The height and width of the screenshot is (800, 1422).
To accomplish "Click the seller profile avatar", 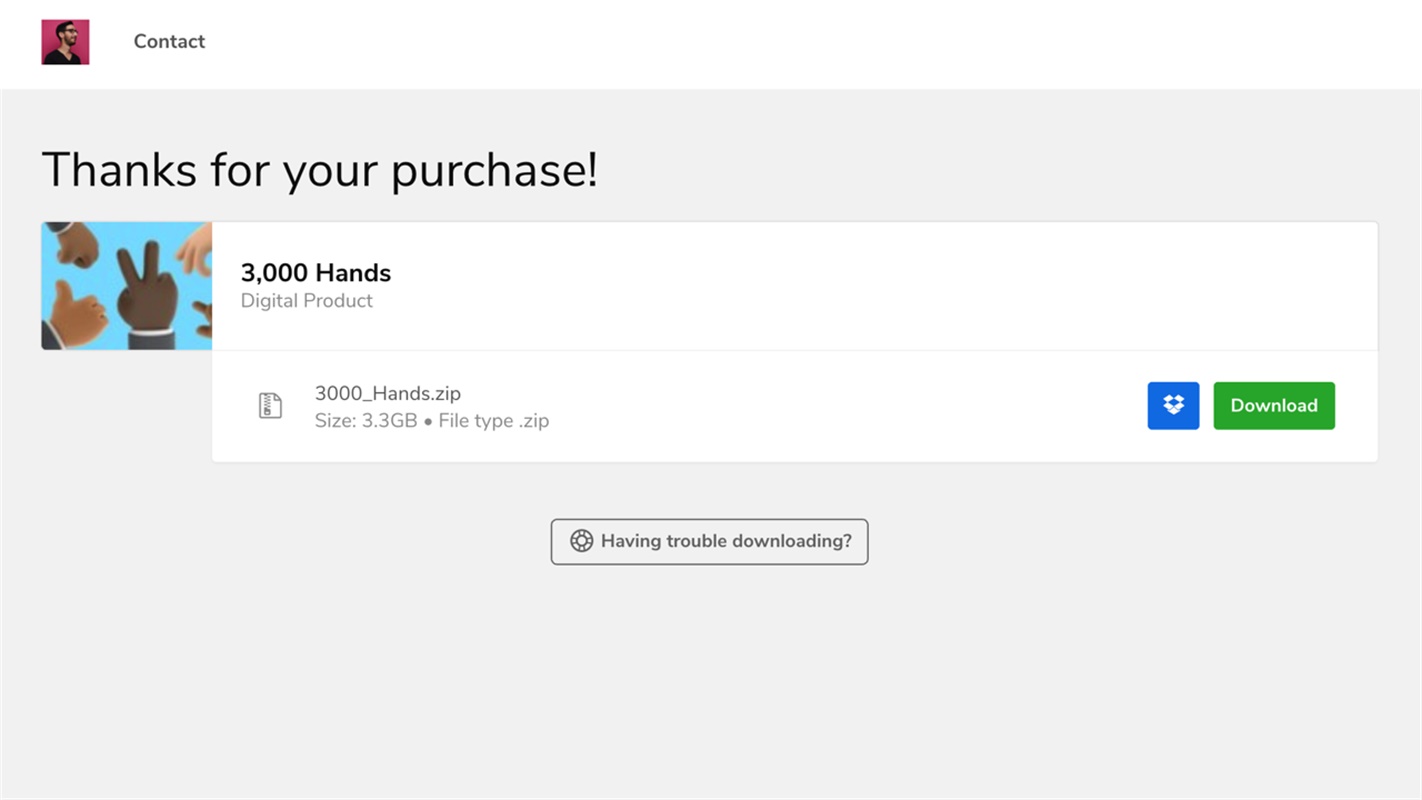I will pyautogui.click(x=65, y=42).
